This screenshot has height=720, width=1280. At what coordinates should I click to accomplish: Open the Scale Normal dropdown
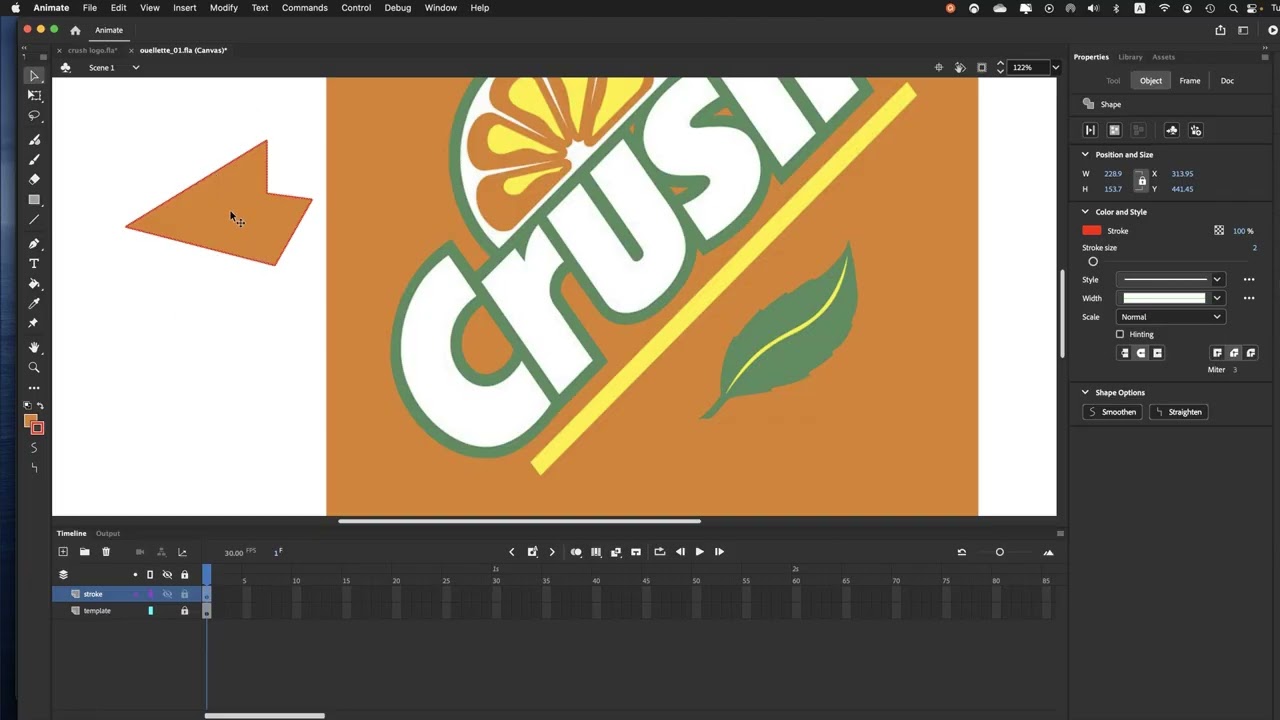coord(1170,317)
